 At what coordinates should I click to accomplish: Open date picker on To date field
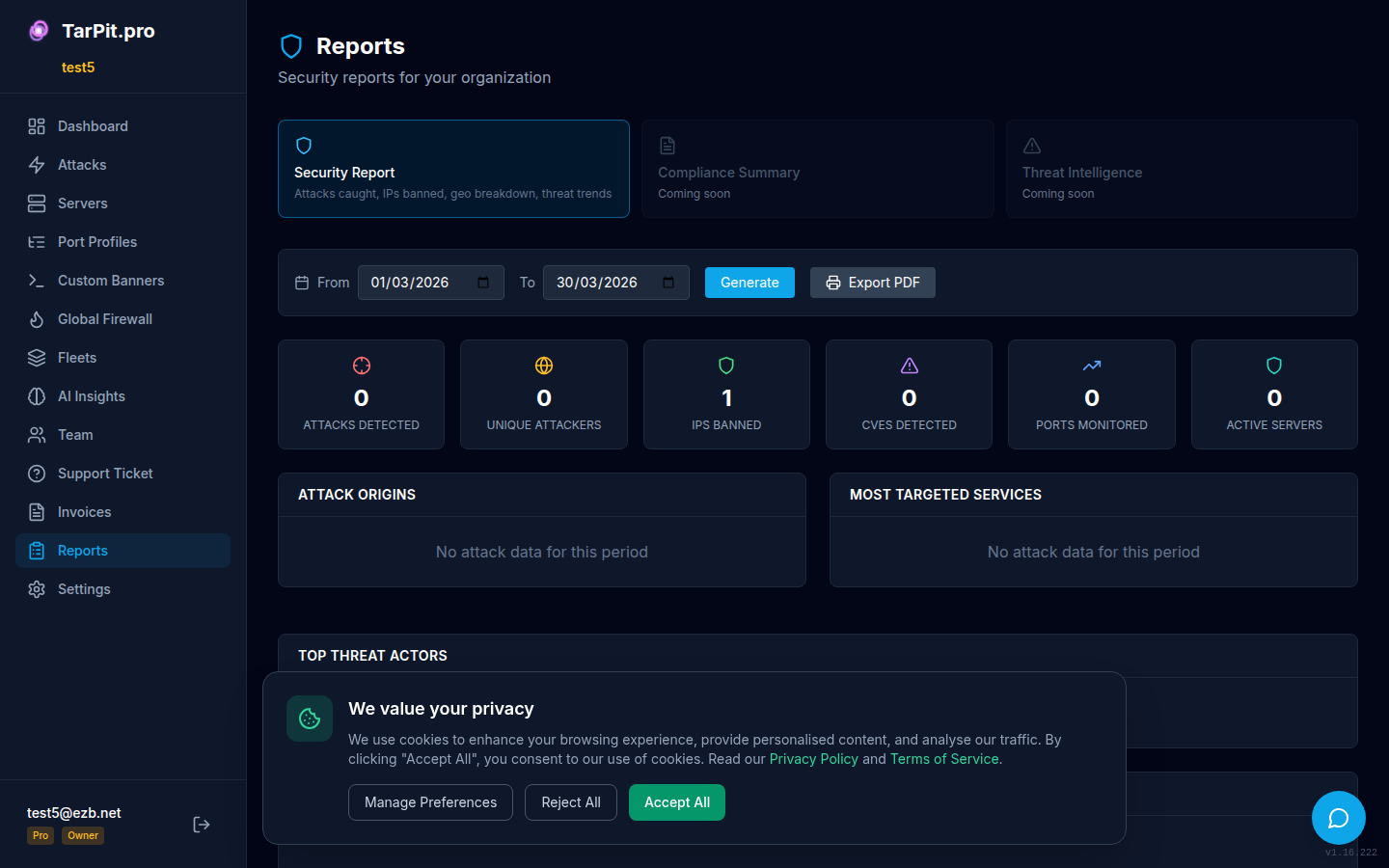(668, 283)
